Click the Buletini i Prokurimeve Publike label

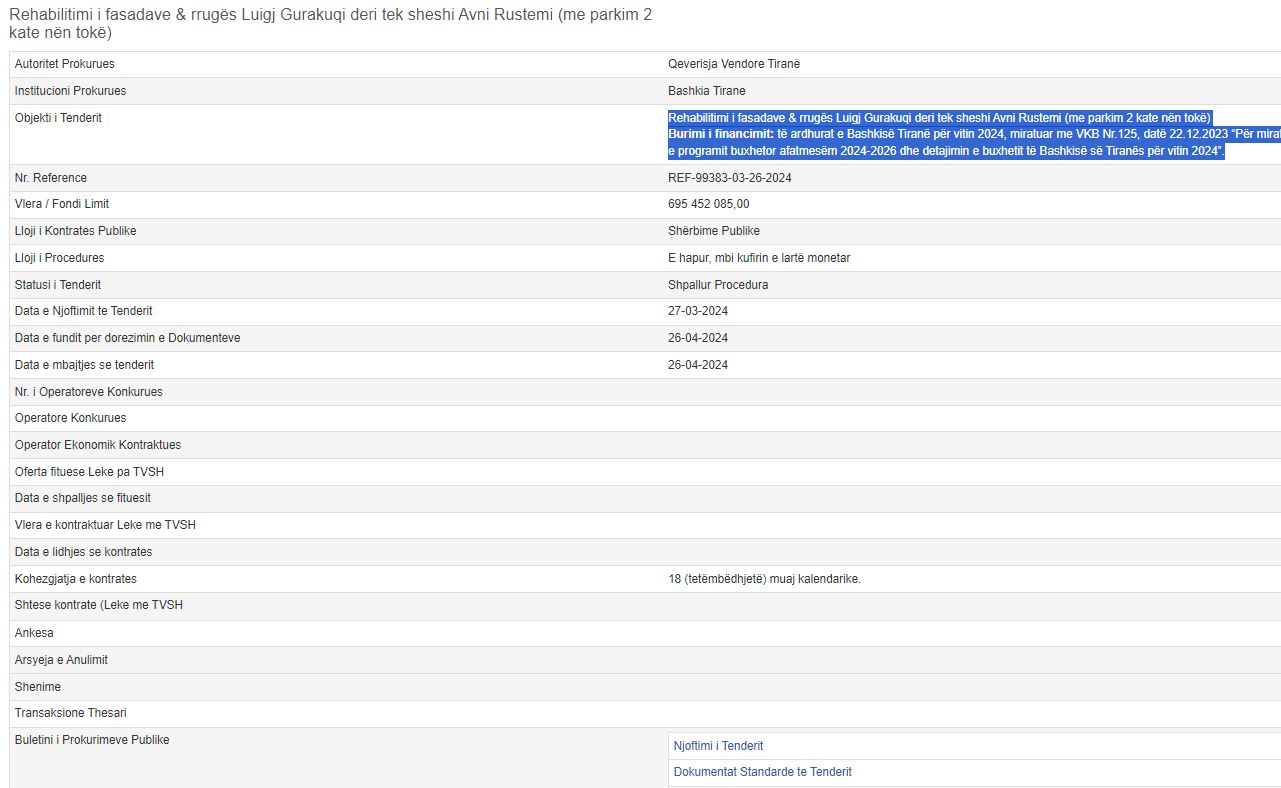[x=91, y=740]
